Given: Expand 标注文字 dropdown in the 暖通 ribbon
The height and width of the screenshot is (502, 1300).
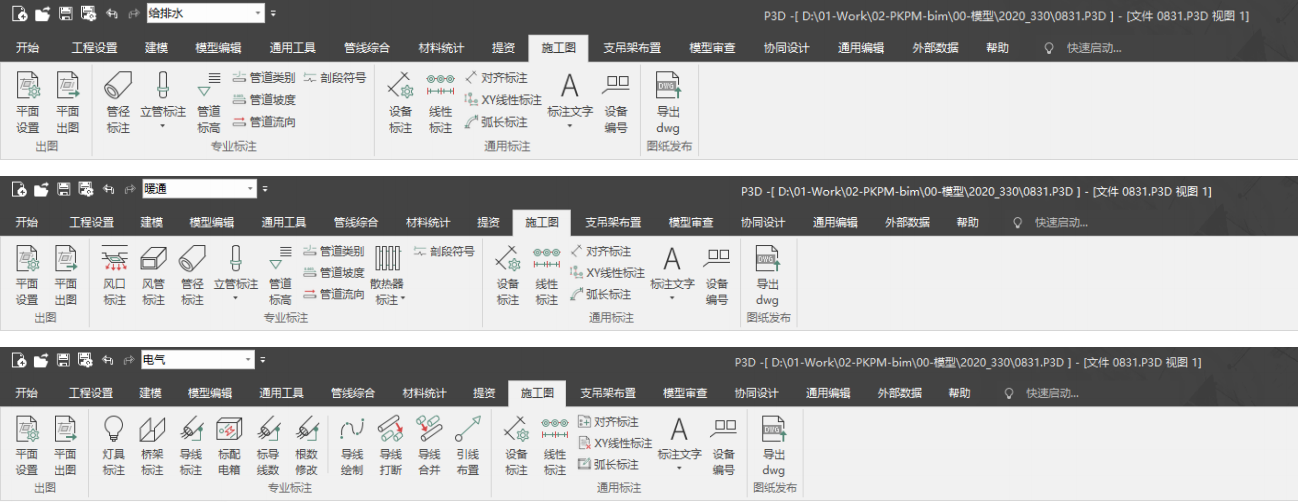Looking at the screenshot, I should pyautogui.click(x=672, y=298).
